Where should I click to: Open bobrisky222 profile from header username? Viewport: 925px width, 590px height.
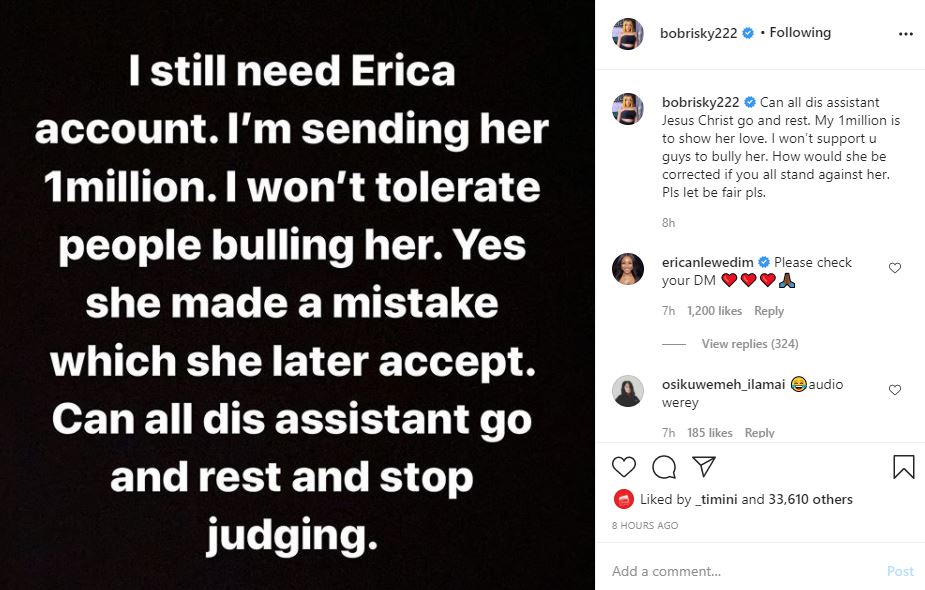pos(698,33)
